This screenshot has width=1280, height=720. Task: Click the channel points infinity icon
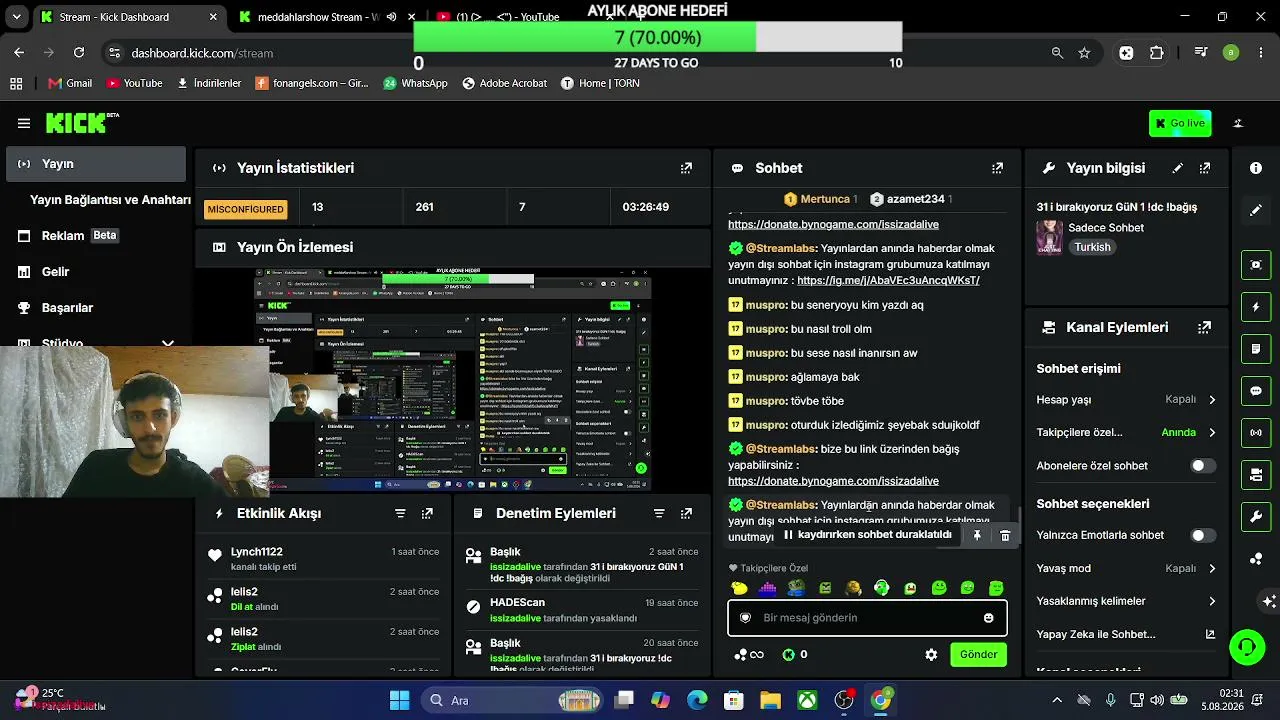click(749, 655)
